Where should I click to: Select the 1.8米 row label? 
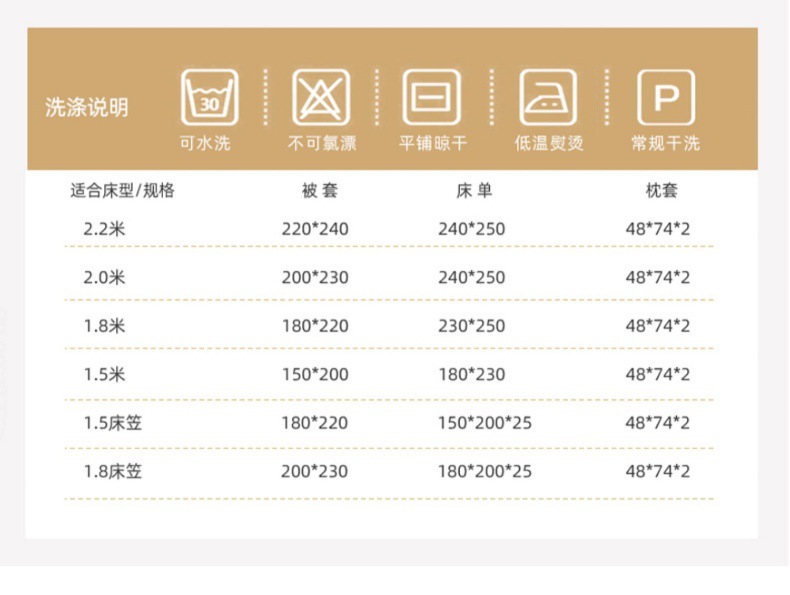pos(104,326)
